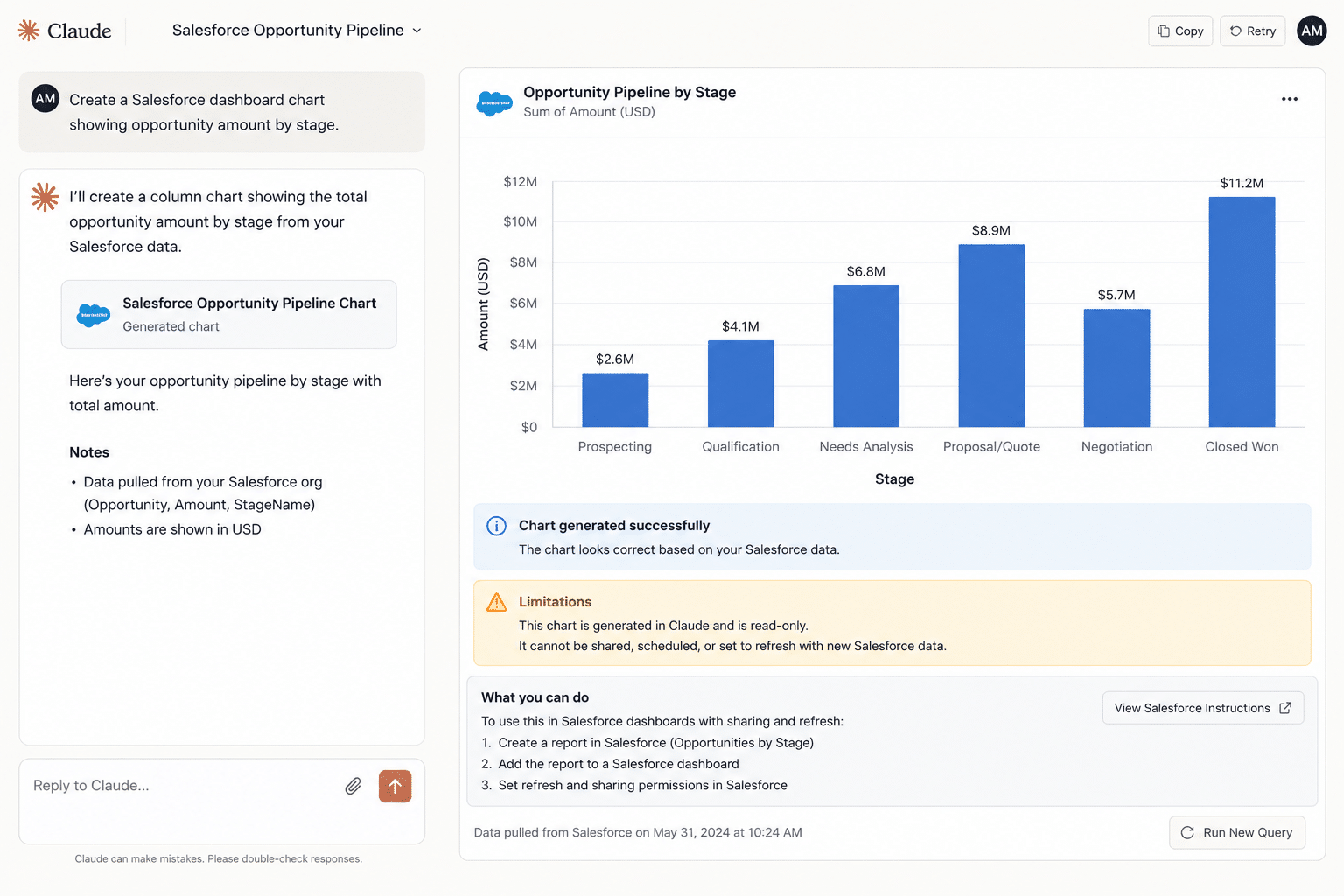1344x896 pixels.
Task: Click the info icon in success banner
Action: 496,526
